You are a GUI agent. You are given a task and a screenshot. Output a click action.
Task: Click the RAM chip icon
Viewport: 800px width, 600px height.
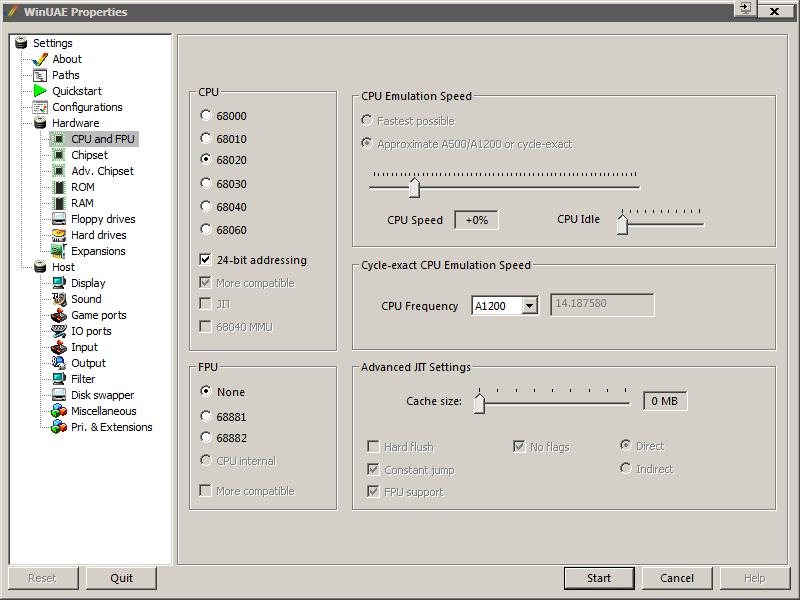tap(59, 203)
